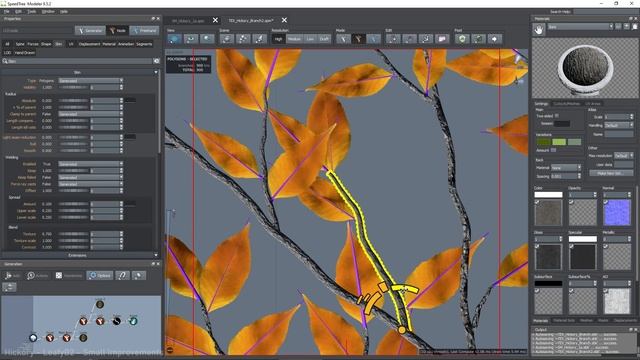Viewport: 640px width, 360px height.
Task: Click the arrow Post toolbar icon
Action: click(495, 39)
